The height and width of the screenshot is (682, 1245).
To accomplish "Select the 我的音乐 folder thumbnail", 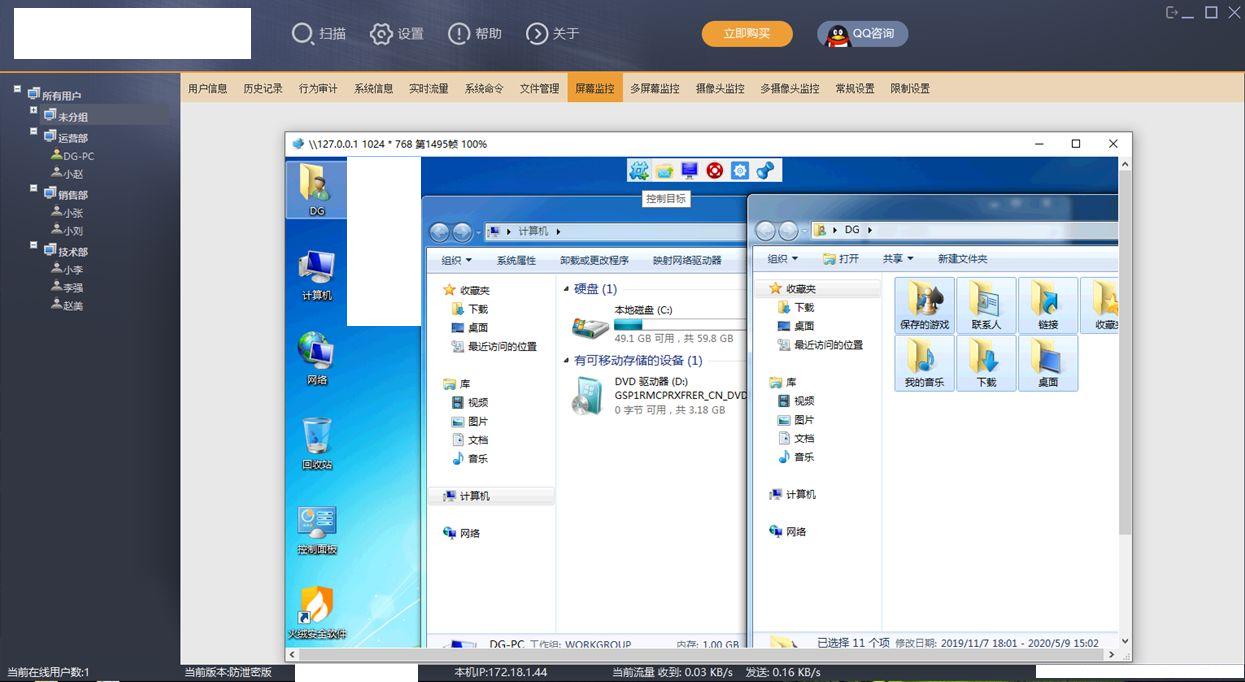I will coord(923,363).
